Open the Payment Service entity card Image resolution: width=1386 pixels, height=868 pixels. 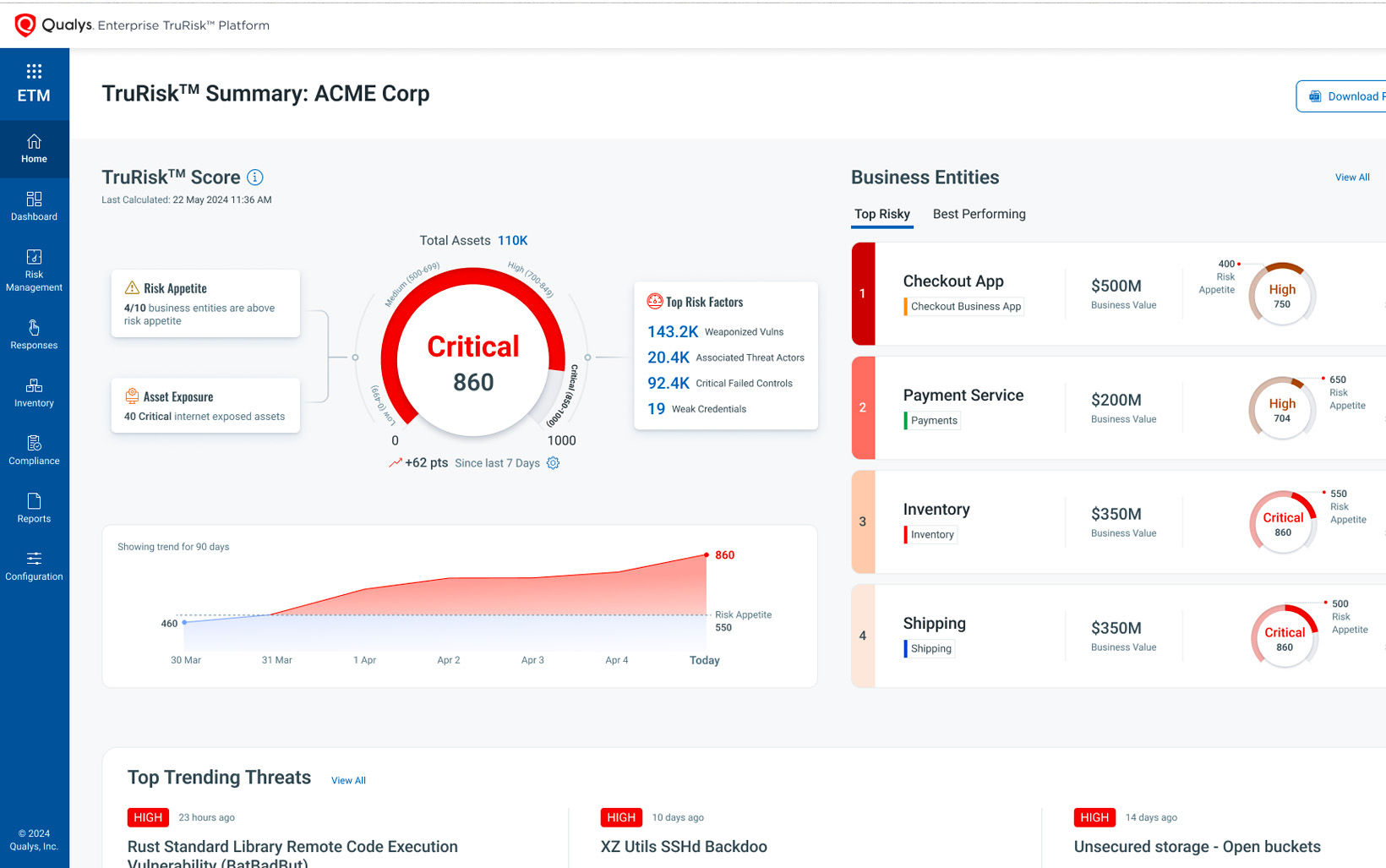coord(1119,408)
